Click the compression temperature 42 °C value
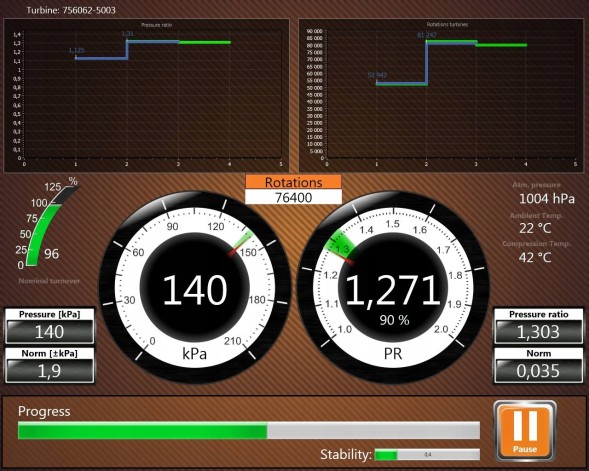The height and width of the screenshot is (471, 589). pyautogui.click(x=535, y=257)
